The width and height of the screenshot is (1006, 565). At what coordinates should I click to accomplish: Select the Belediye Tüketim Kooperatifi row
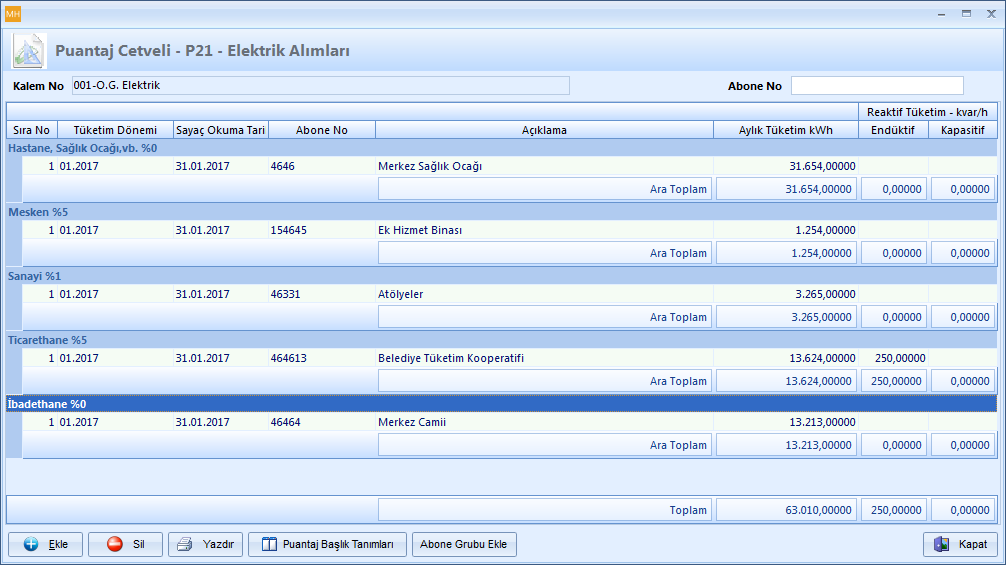451,358
